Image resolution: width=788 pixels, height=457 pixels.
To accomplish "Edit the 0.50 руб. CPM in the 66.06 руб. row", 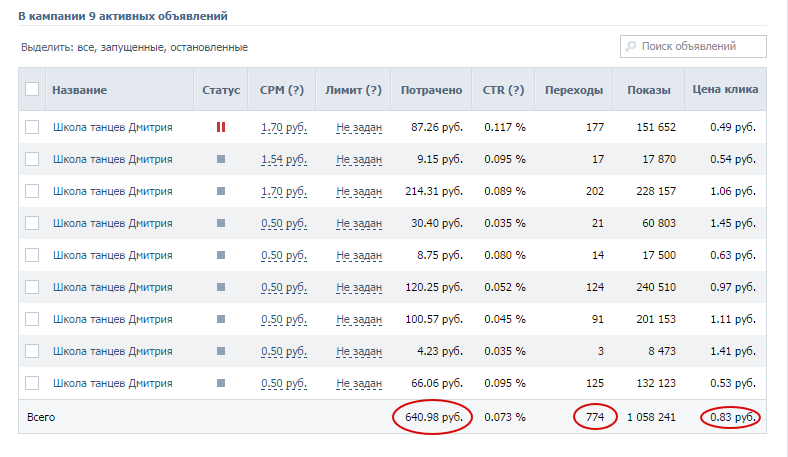I will pyautogui.click(x=284, y=384).
